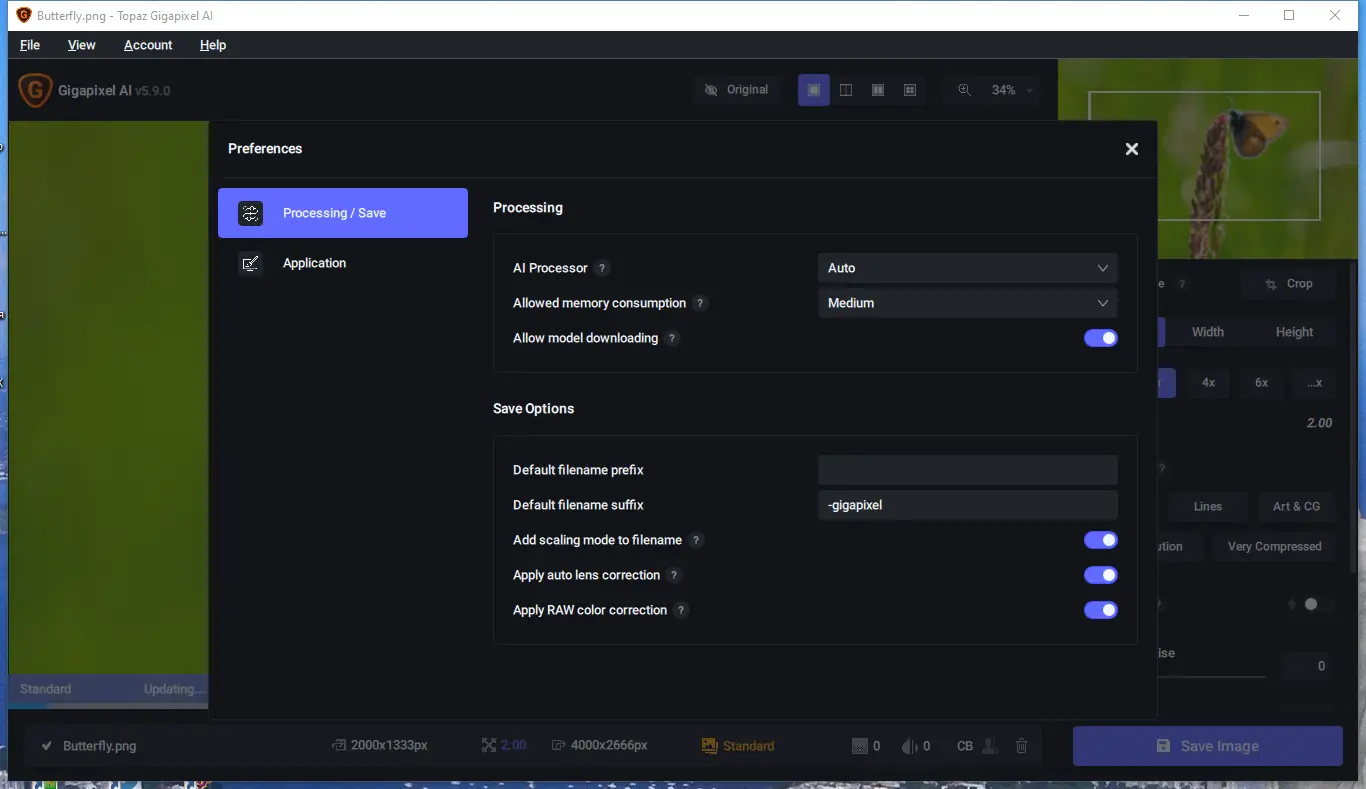
Task: Click the Save Image button
Action: [x=1207, y=746]
